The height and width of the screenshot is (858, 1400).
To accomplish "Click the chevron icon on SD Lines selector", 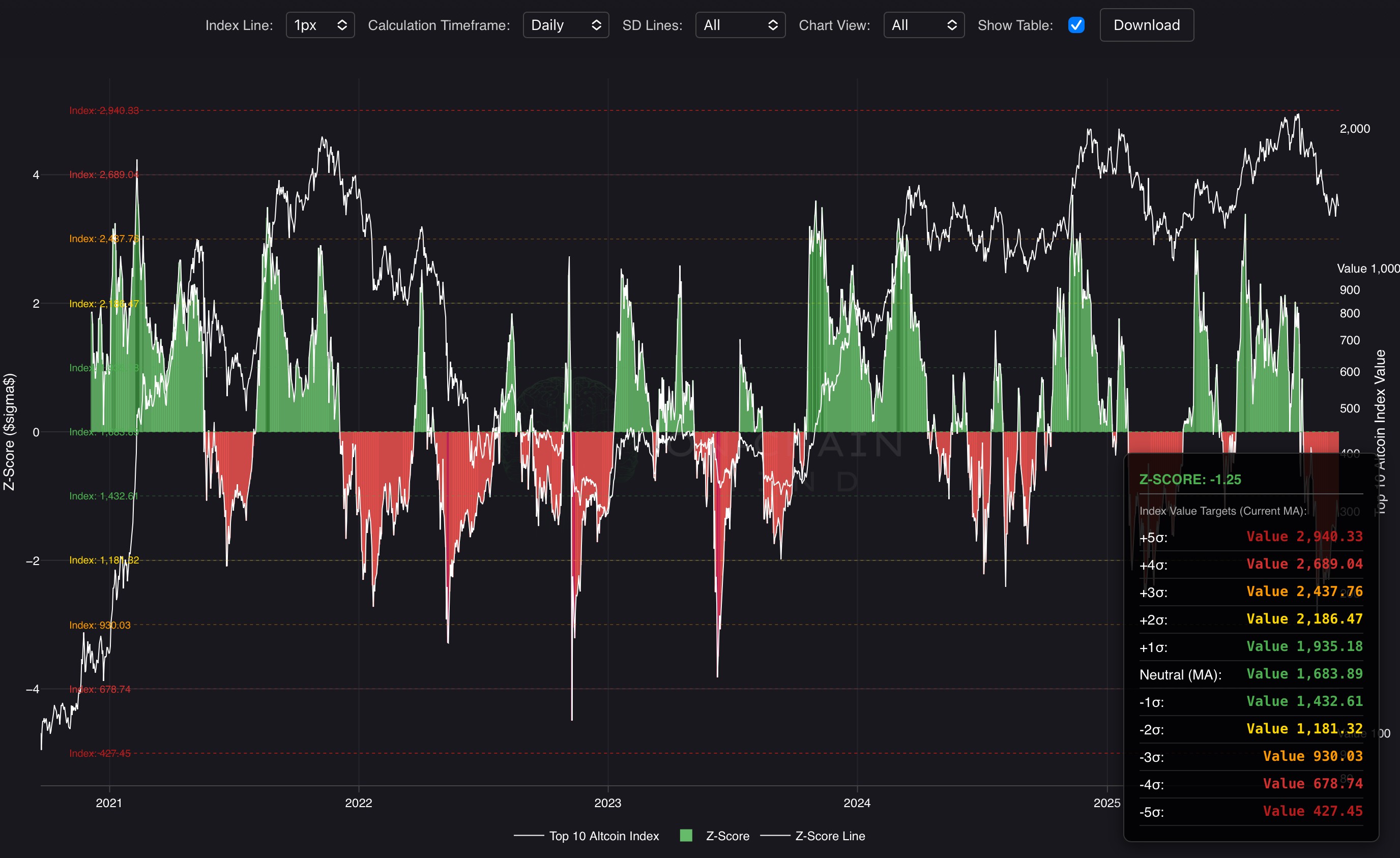I will [x=773, y=25].
